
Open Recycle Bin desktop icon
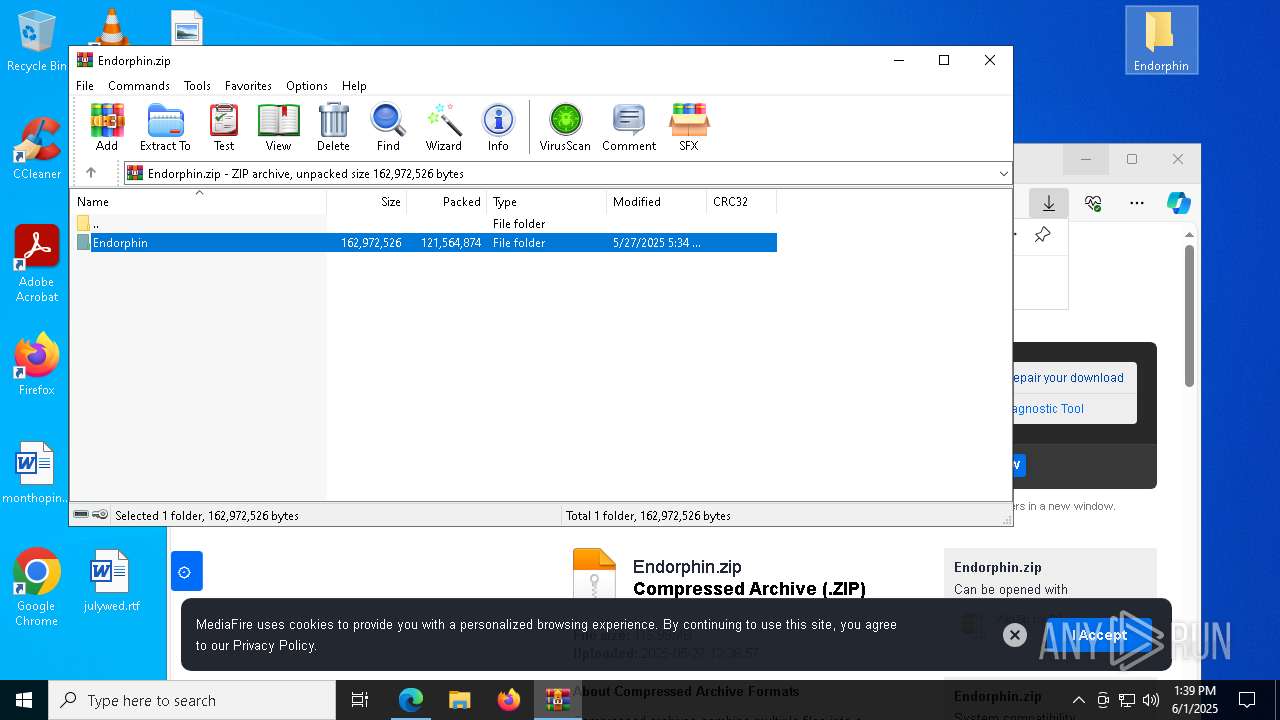click(37, 42)
